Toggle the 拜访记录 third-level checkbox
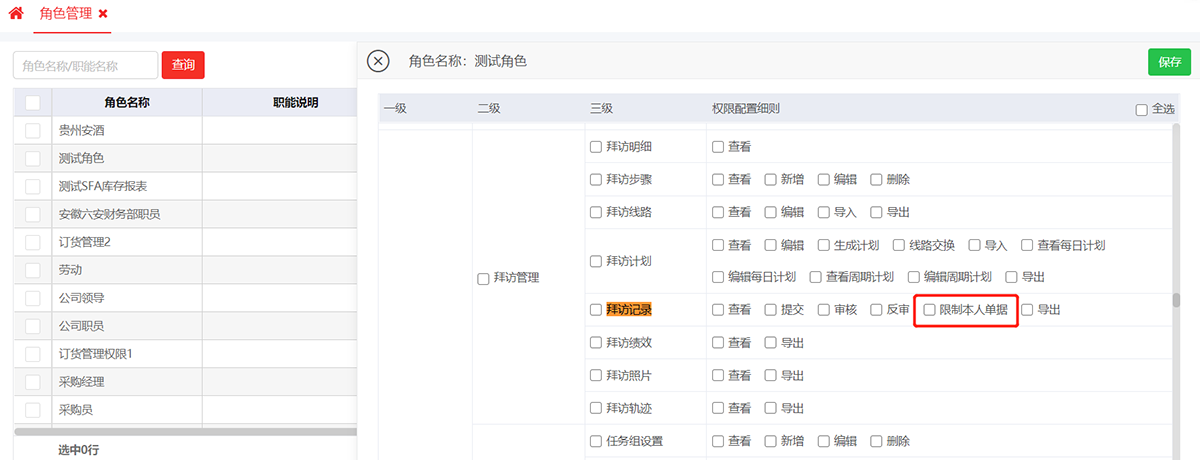The image size is (1200, 460). coord(596,310)
